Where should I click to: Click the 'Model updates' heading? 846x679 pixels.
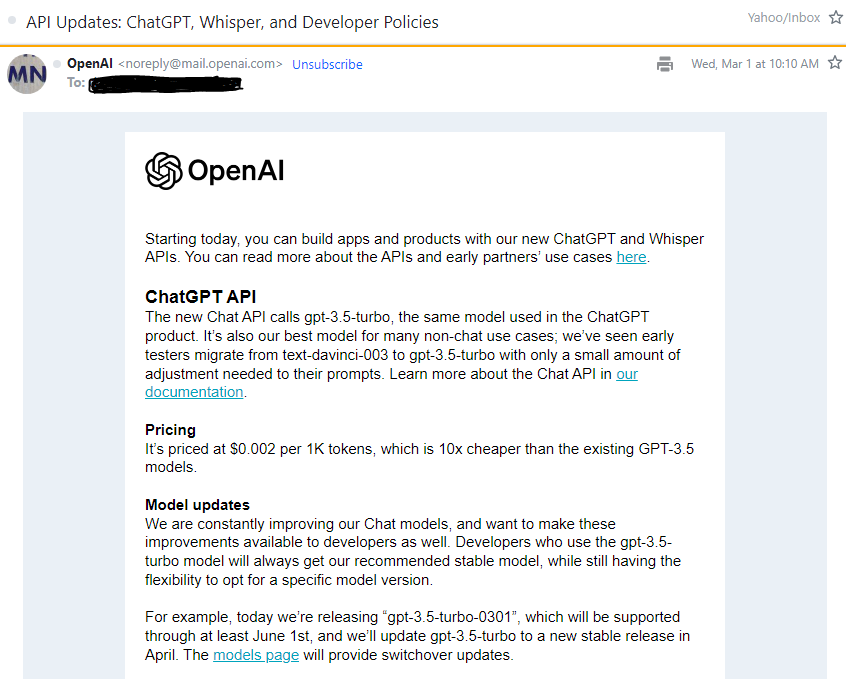[197, 505]
